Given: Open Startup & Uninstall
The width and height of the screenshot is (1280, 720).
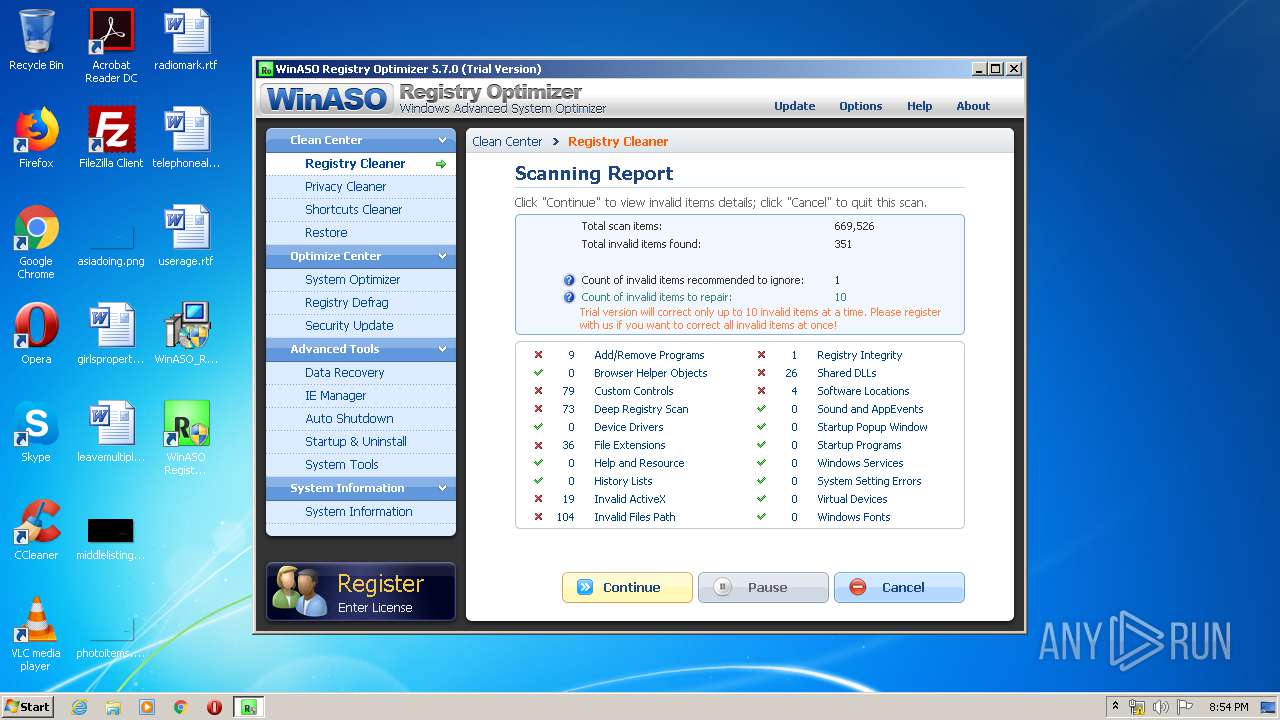Looking at the screenshot, I should click(361, 441).
